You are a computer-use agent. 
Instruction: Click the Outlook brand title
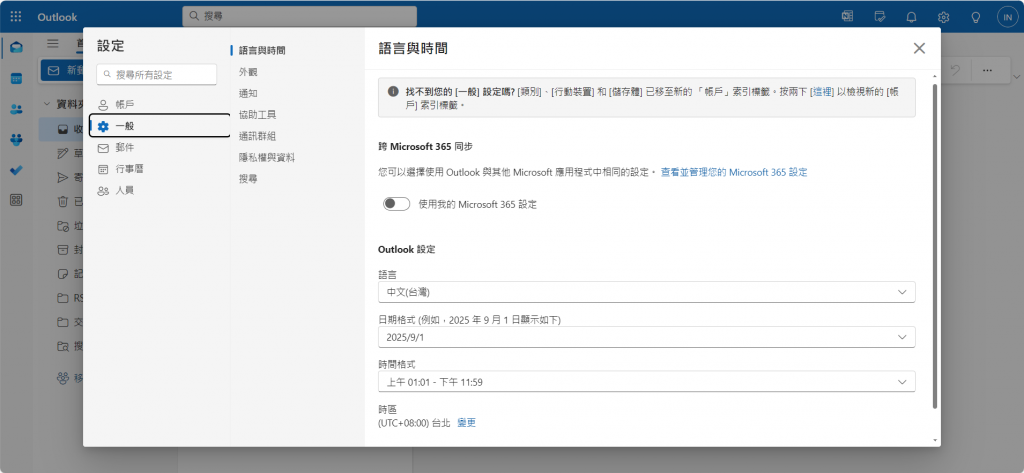57,17
